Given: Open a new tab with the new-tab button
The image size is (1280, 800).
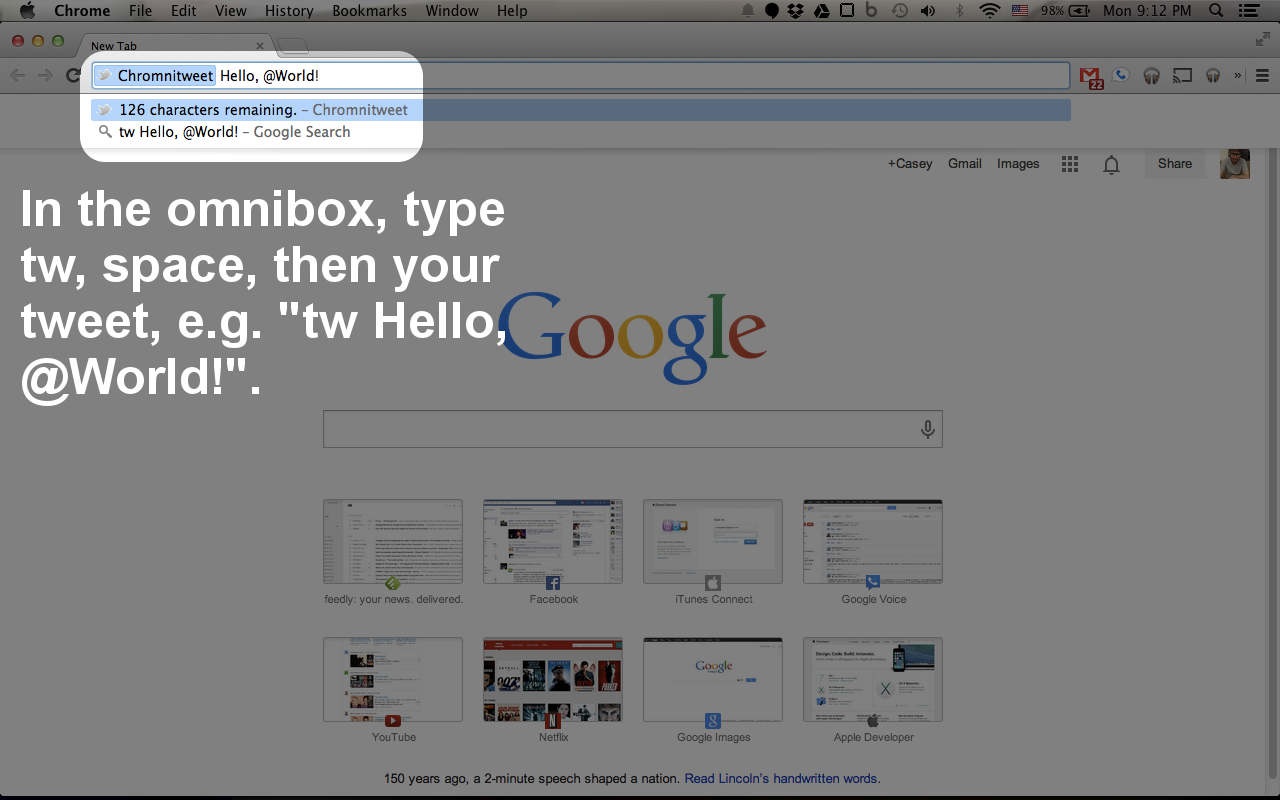Looking at the screenshot, I should click(293, 46).
